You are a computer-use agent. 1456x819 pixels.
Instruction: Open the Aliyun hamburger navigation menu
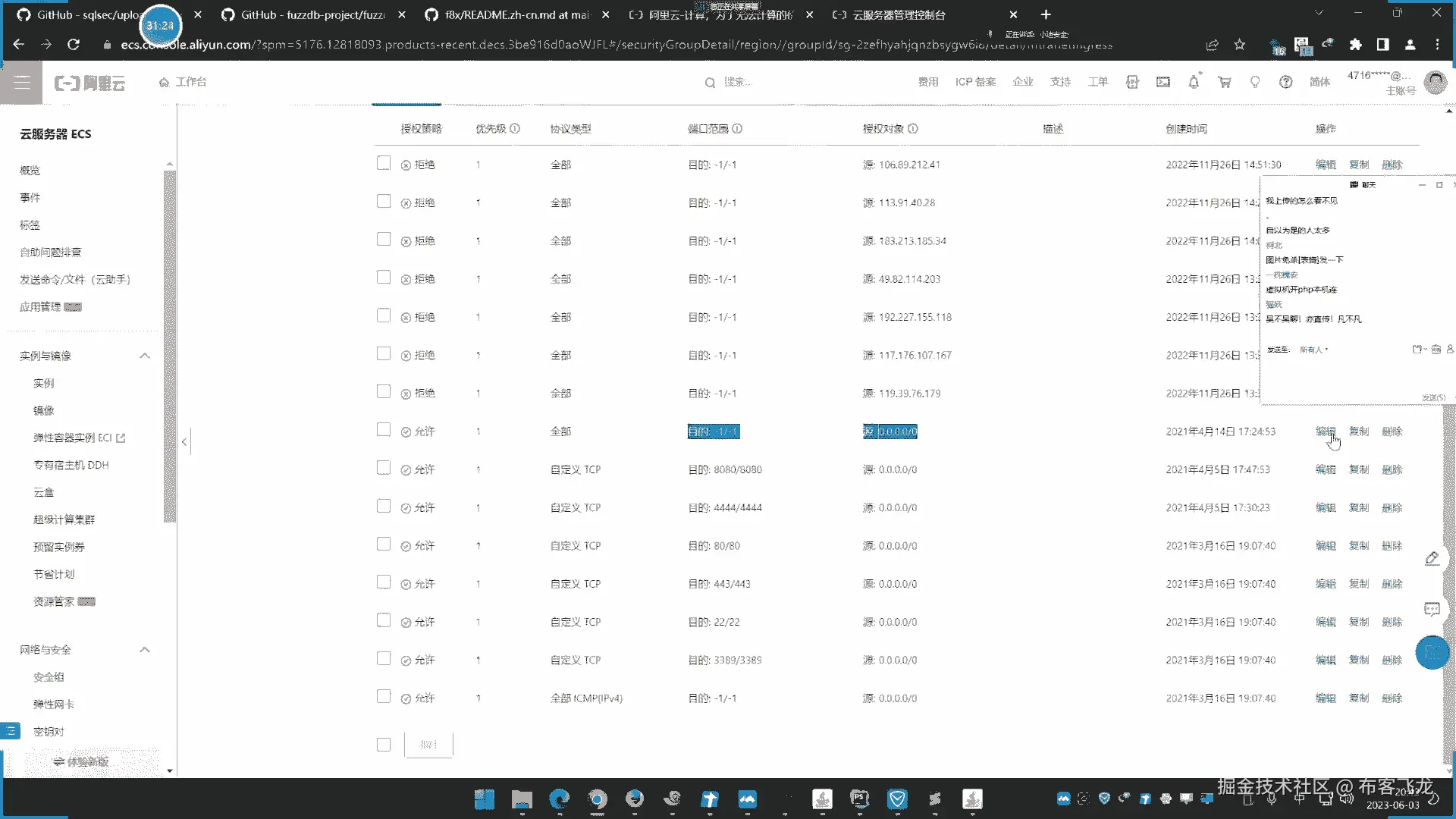coord(21,83)
